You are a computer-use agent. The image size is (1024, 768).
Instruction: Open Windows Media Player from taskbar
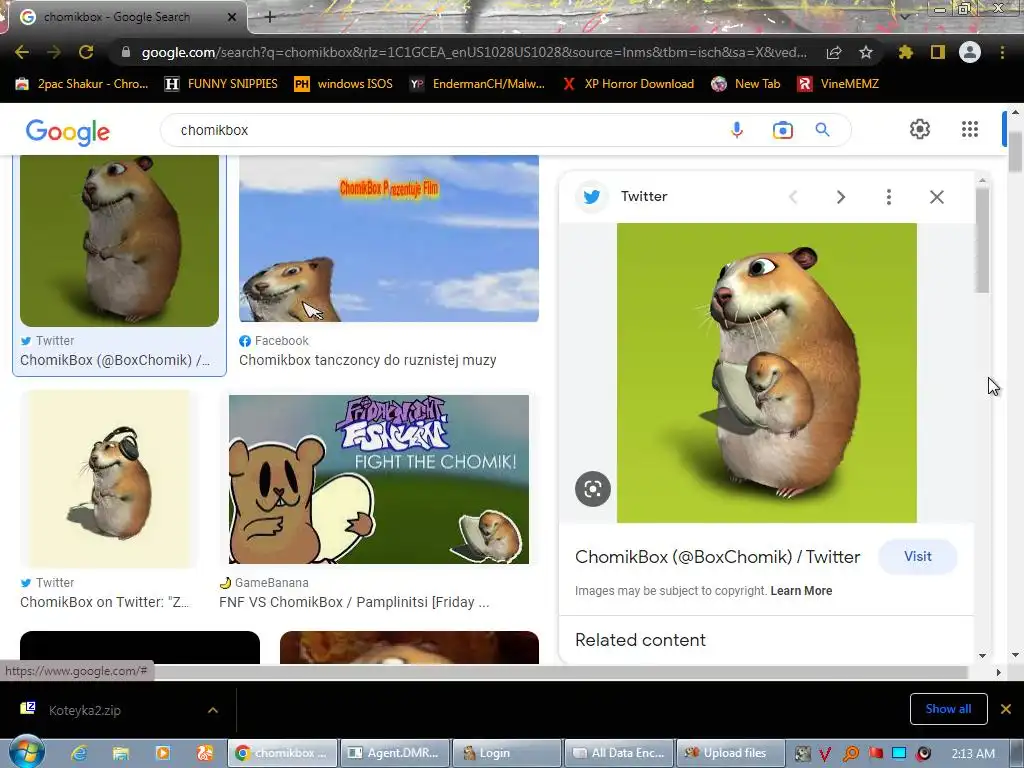(x=163, y=753)
